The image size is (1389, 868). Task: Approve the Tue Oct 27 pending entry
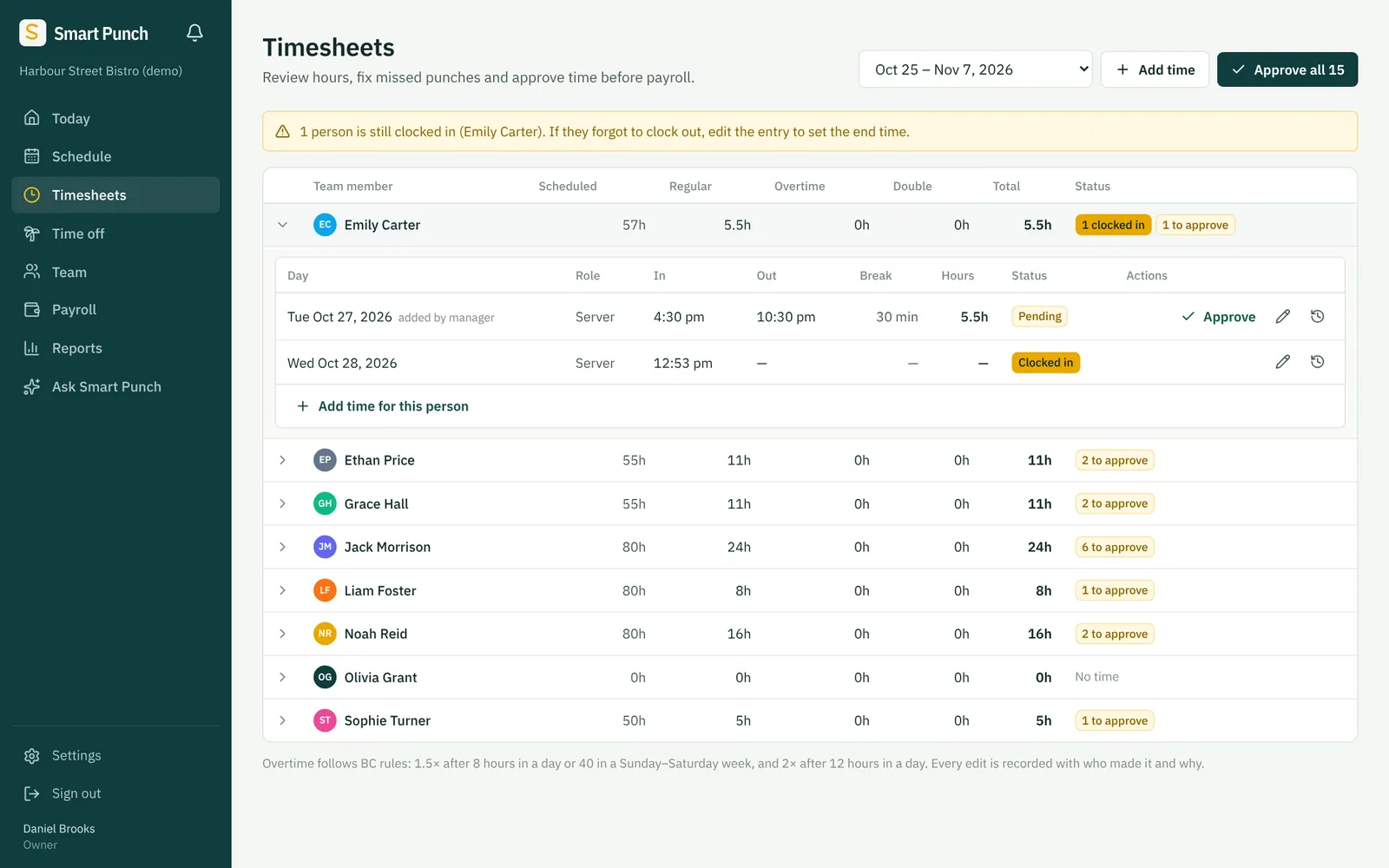[1219, 317]
